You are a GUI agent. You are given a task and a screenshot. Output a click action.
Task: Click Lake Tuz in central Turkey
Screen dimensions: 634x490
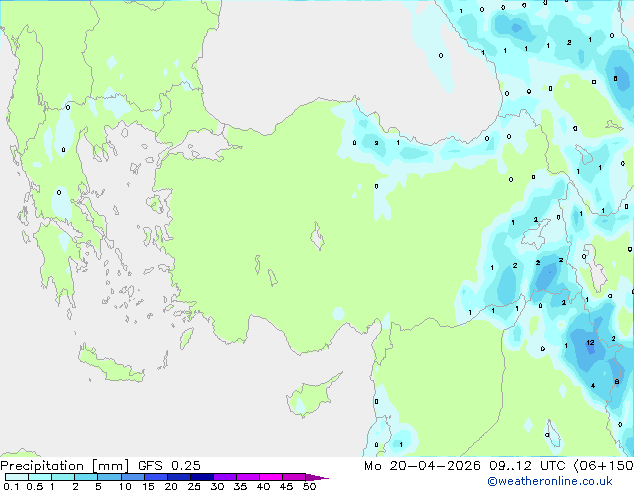click(317, 236)
